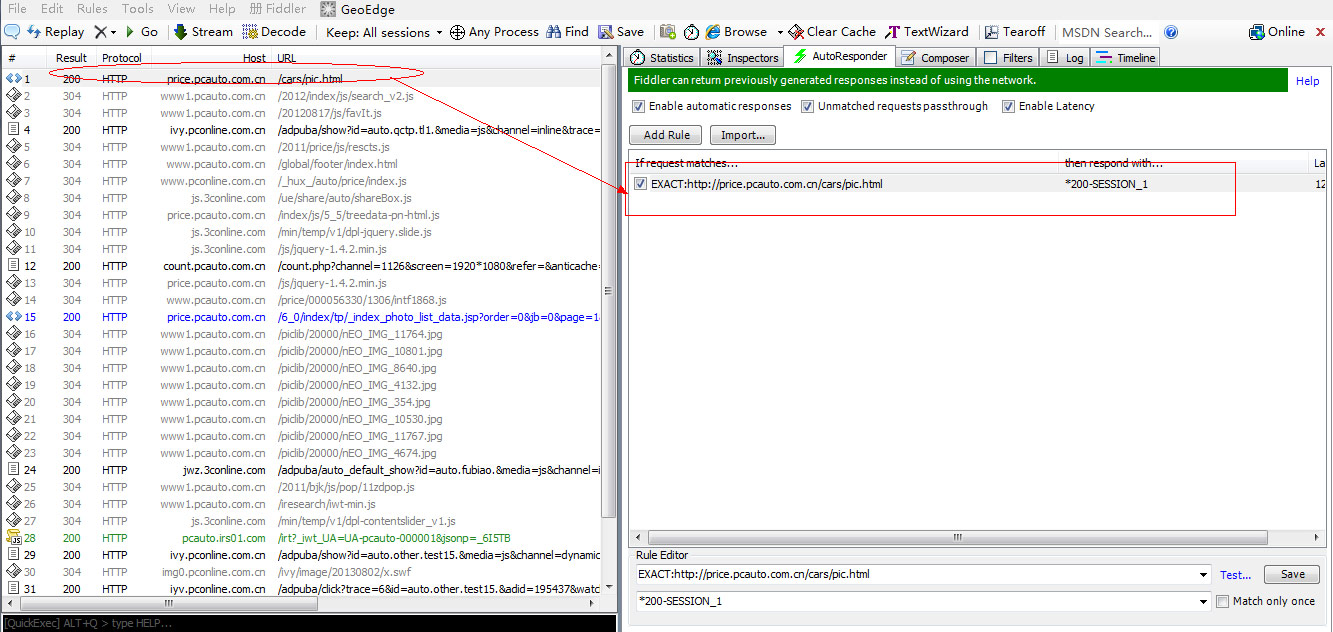Click the rules list horizontal scrollbar

point(958,538)
